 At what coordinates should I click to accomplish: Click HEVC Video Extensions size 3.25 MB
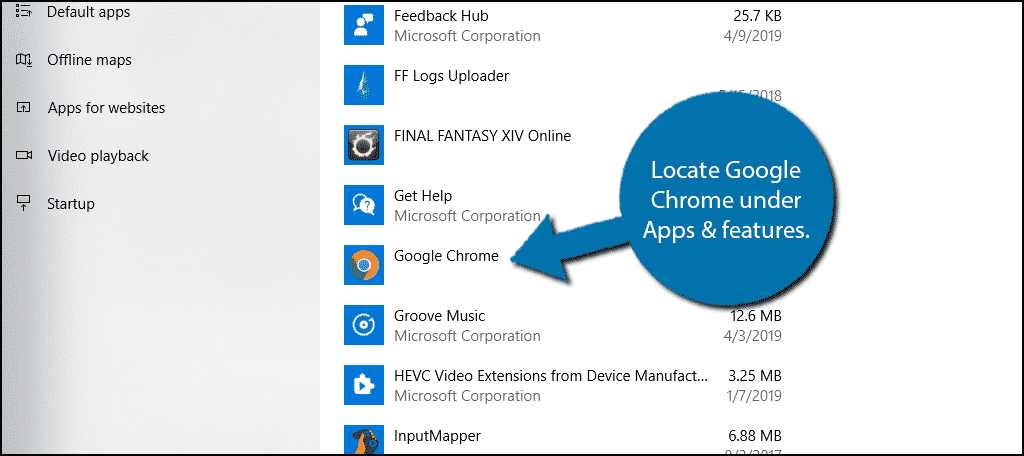[755, 376]
